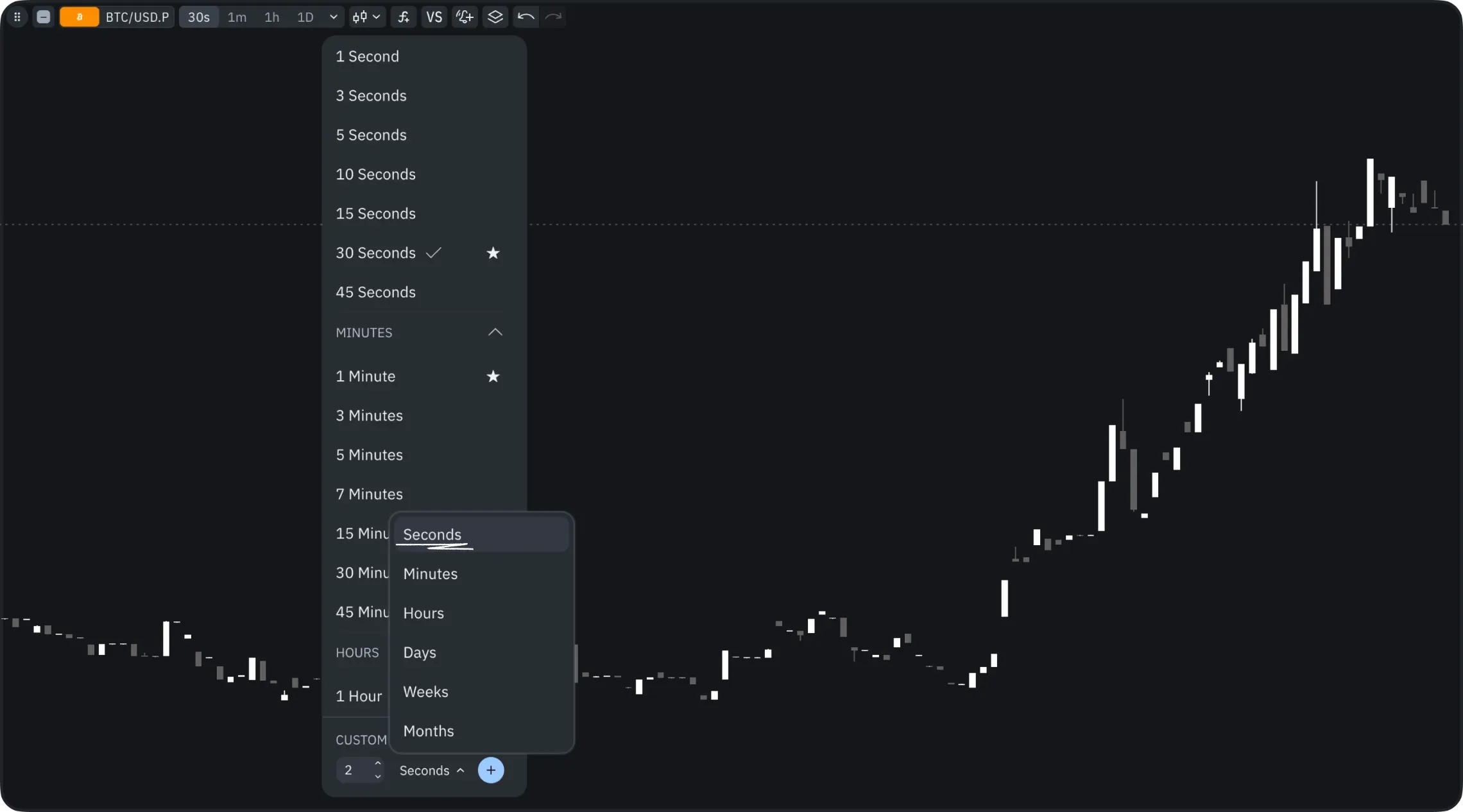The height and width of the screenshot is (812, 1463).
Task: Open the indicators function icon
Action: (403, 17)
